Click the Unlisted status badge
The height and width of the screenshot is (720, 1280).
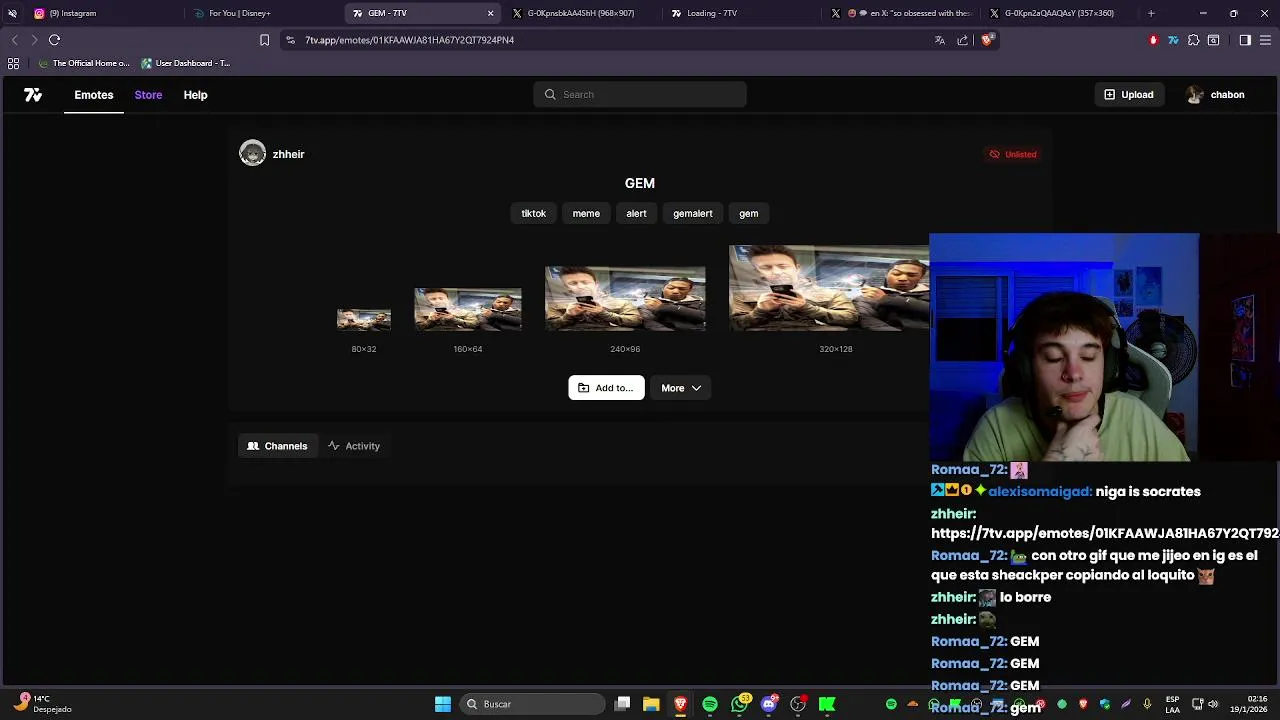pyautogui.click(x=1013, y=154)
